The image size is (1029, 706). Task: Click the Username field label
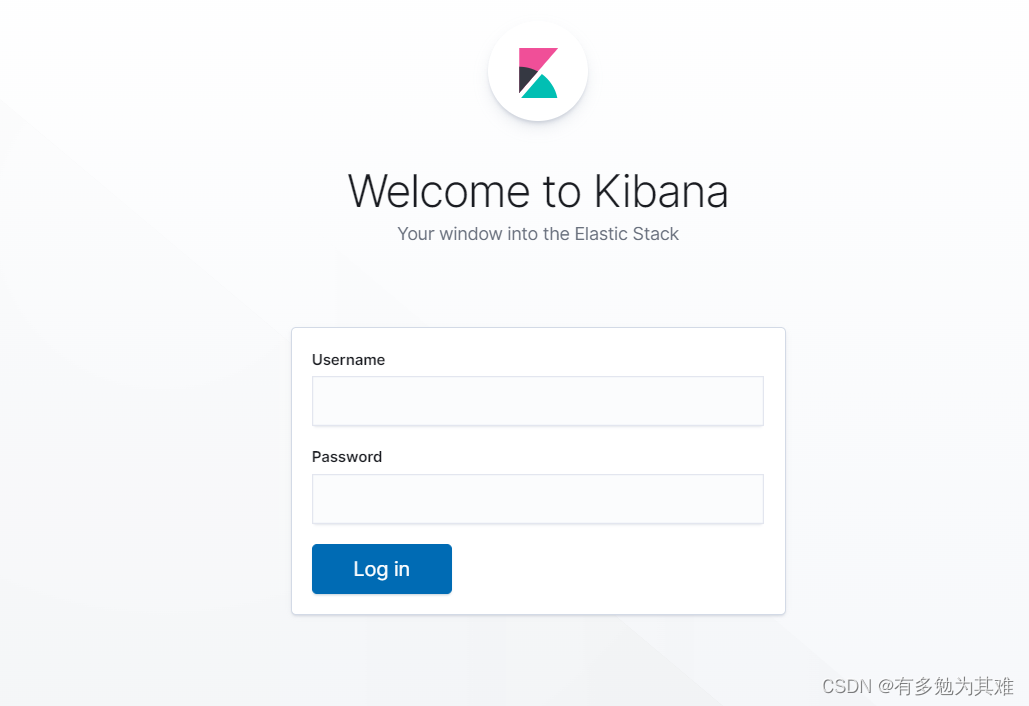point(348,360)
